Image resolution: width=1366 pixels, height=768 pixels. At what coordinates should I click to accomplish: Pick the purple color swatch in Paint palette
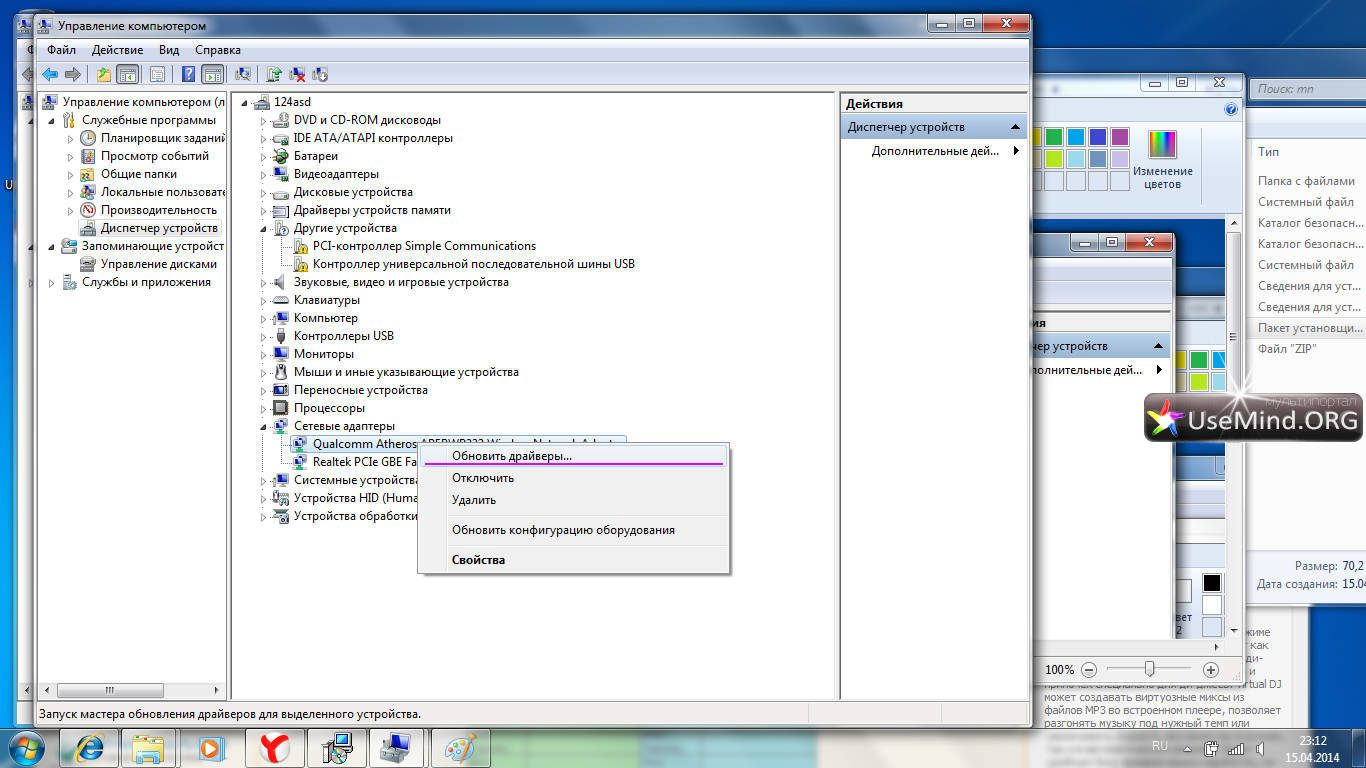pyautogui.click(x=1120, y=137)
